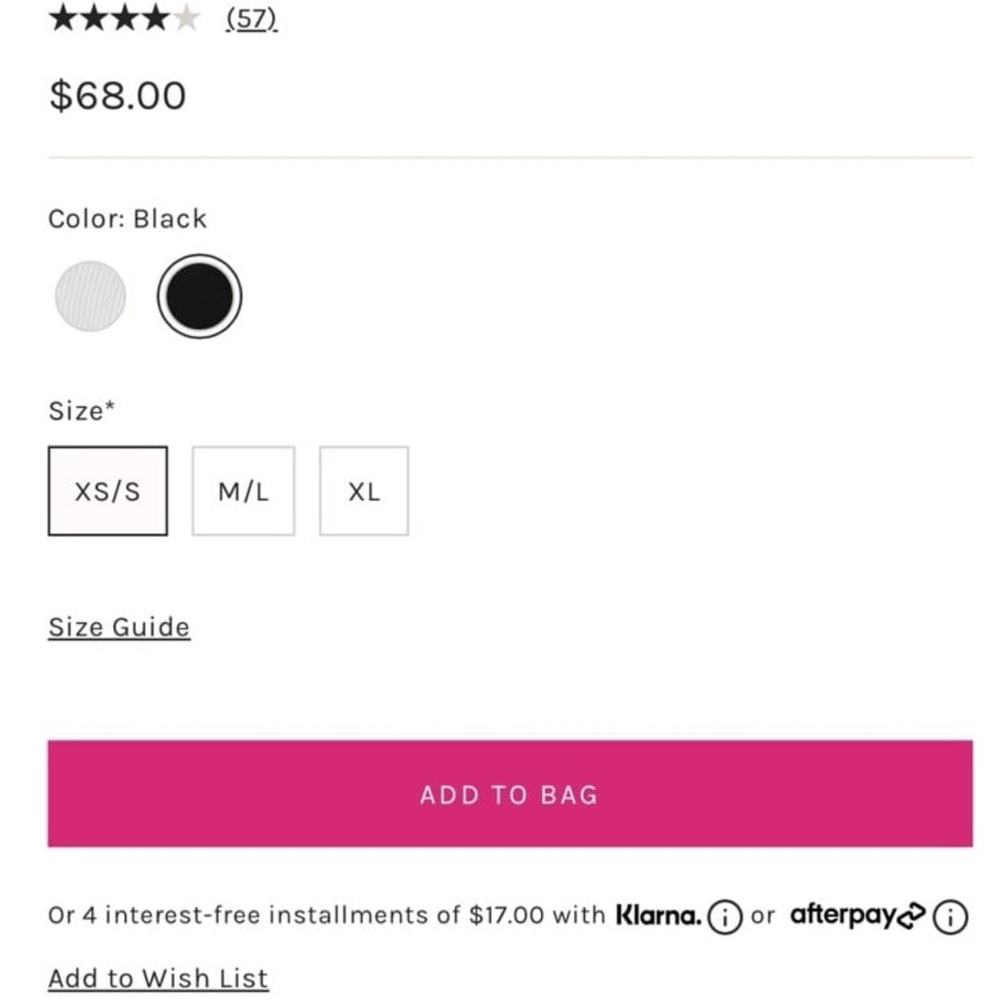Choose size M/L
The image size is (1000, 1000).
click(244, 491)
